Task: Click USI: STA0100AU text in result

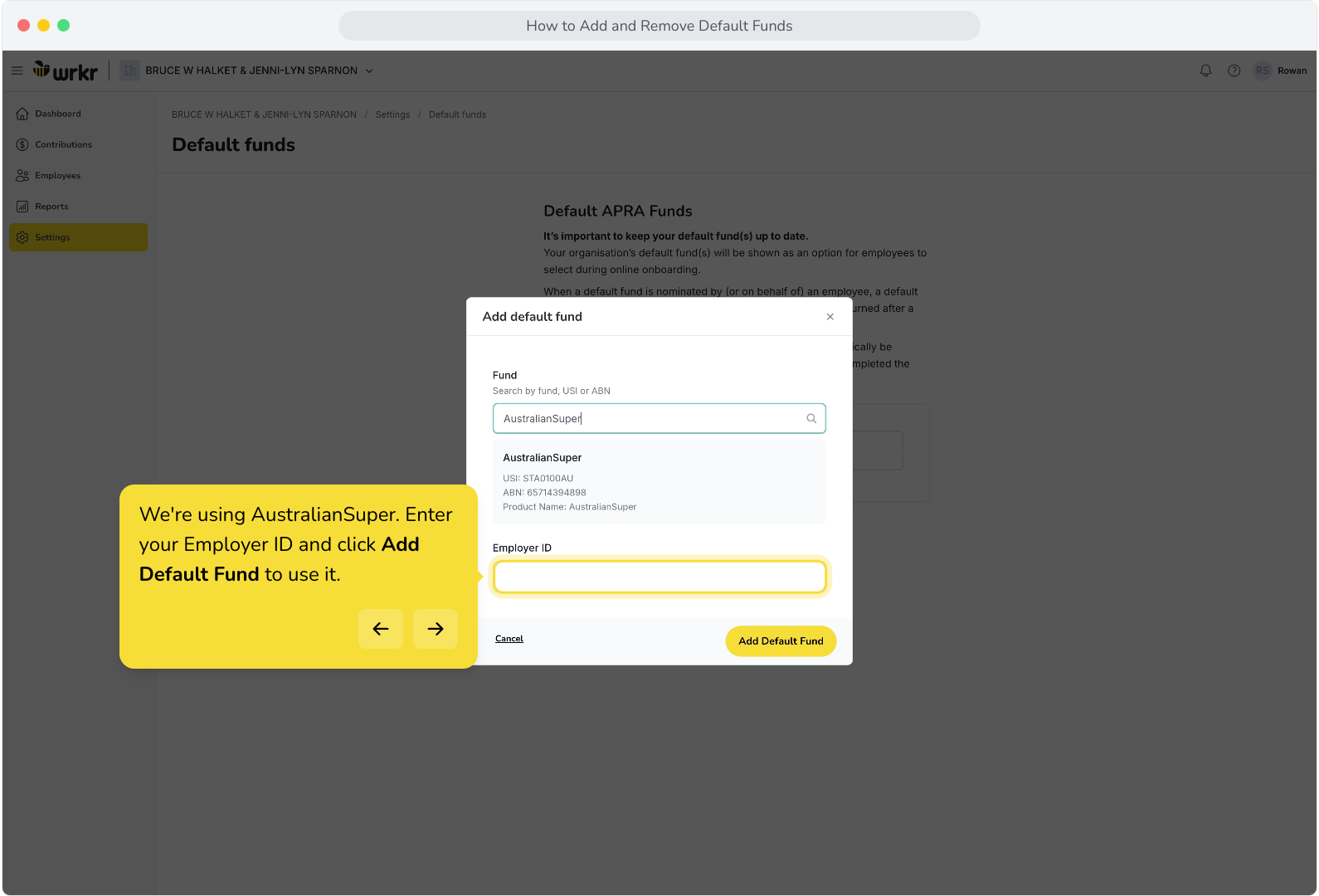Action: pyautogui.click(x=538, y=479)
